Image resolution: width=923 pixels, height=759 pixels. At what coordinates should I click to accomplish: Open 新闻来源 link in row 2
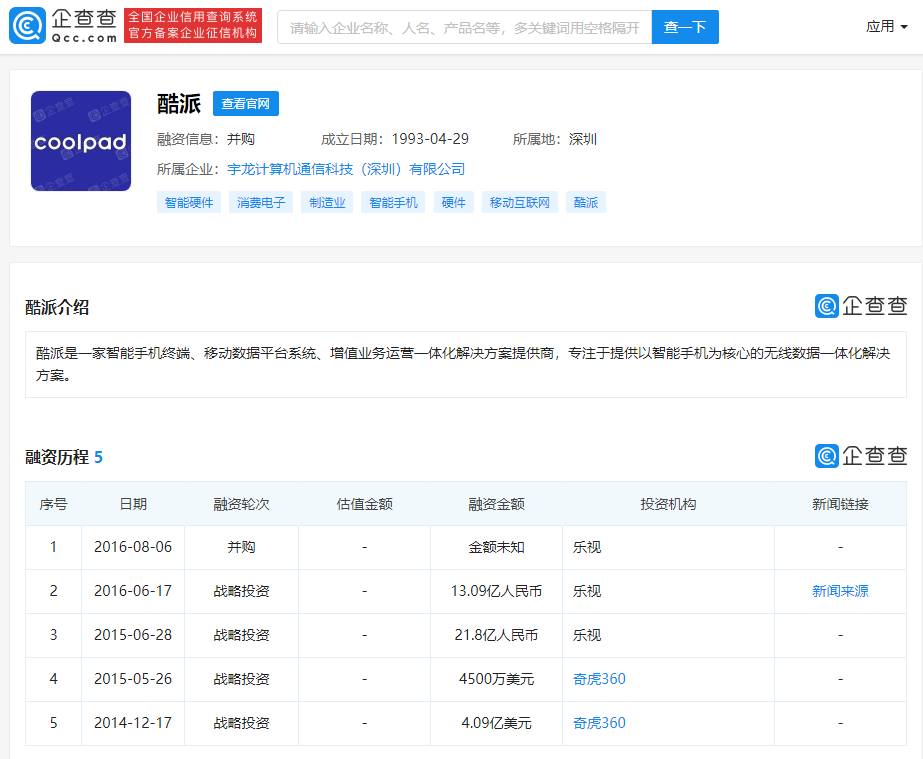(840, 591)
